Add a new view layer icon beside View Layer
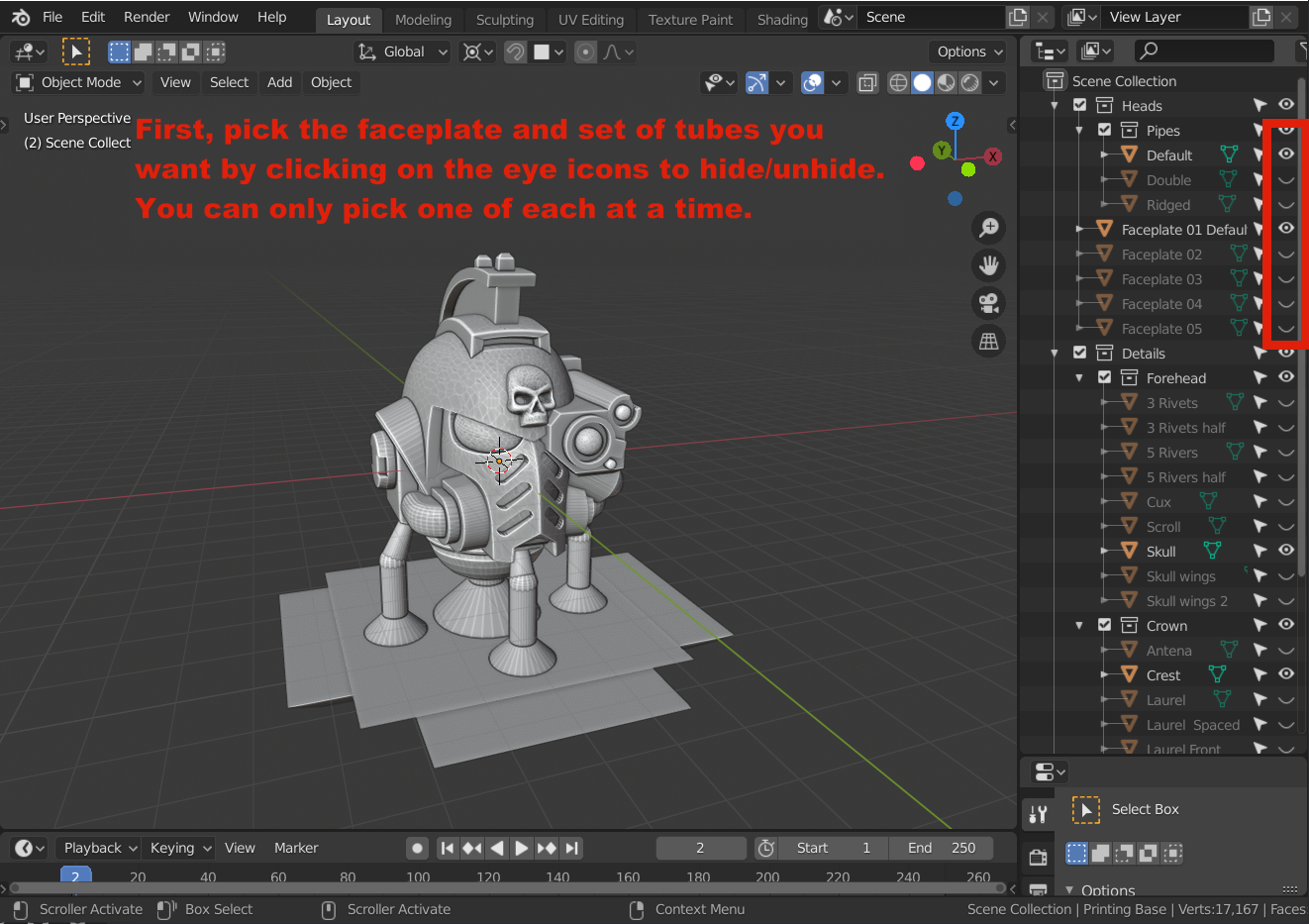 click(1261, 17)
